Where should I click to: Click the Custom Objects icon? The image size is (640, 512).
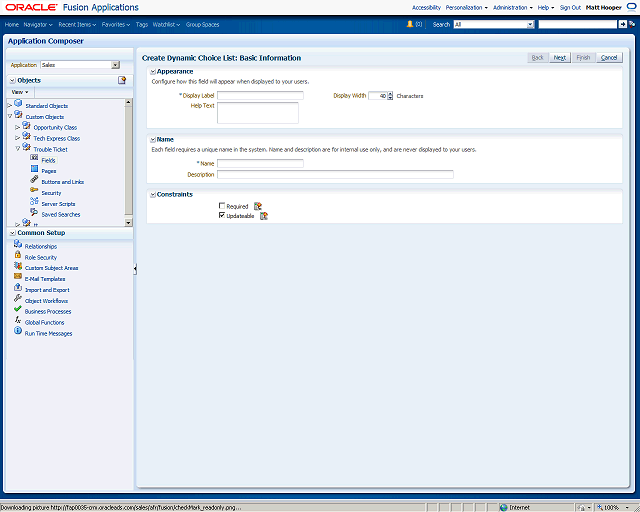point(18,114)
